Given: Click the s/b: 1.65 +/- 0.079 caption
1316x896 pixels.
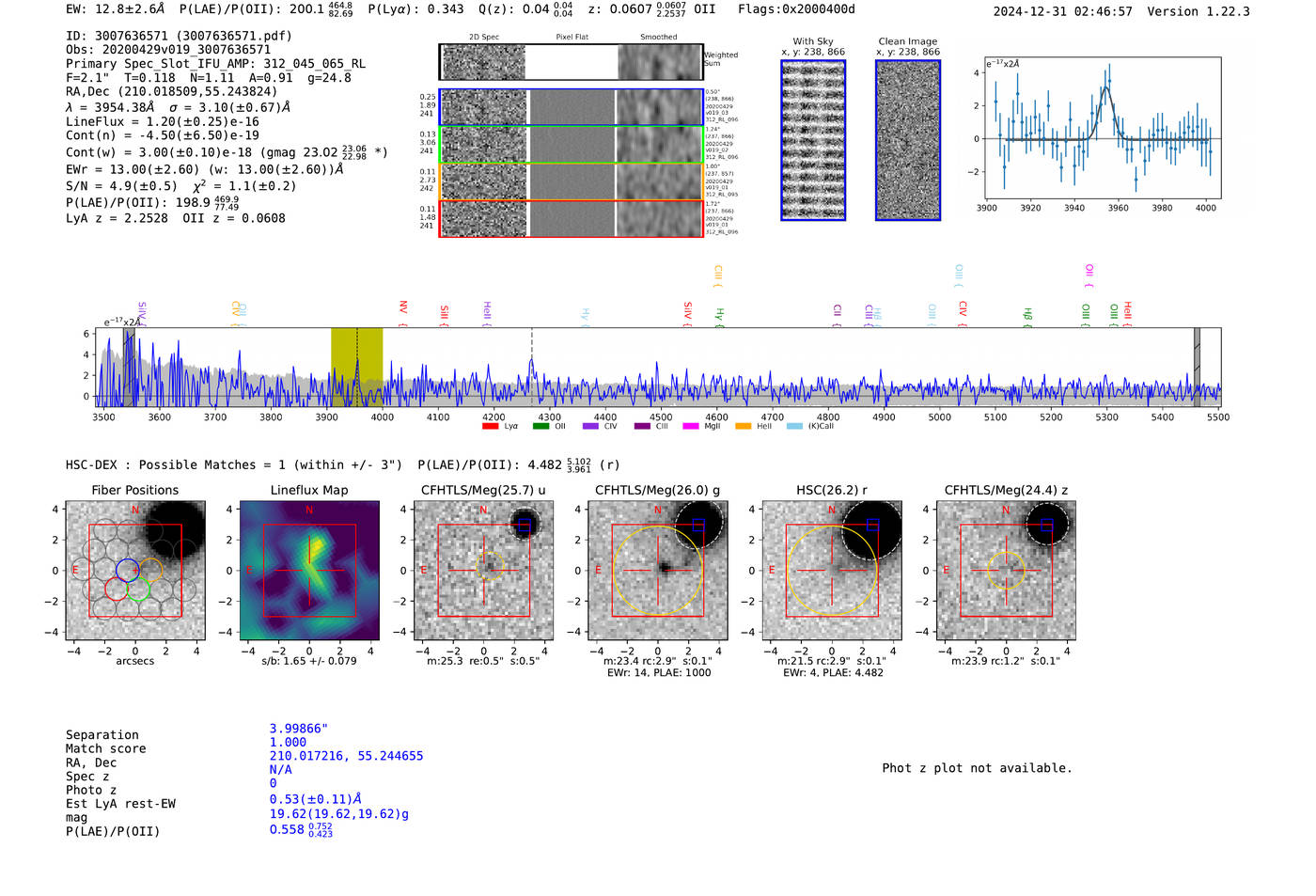Looking at the screenshot, I should pyautogui.click(x=309, y=661).
